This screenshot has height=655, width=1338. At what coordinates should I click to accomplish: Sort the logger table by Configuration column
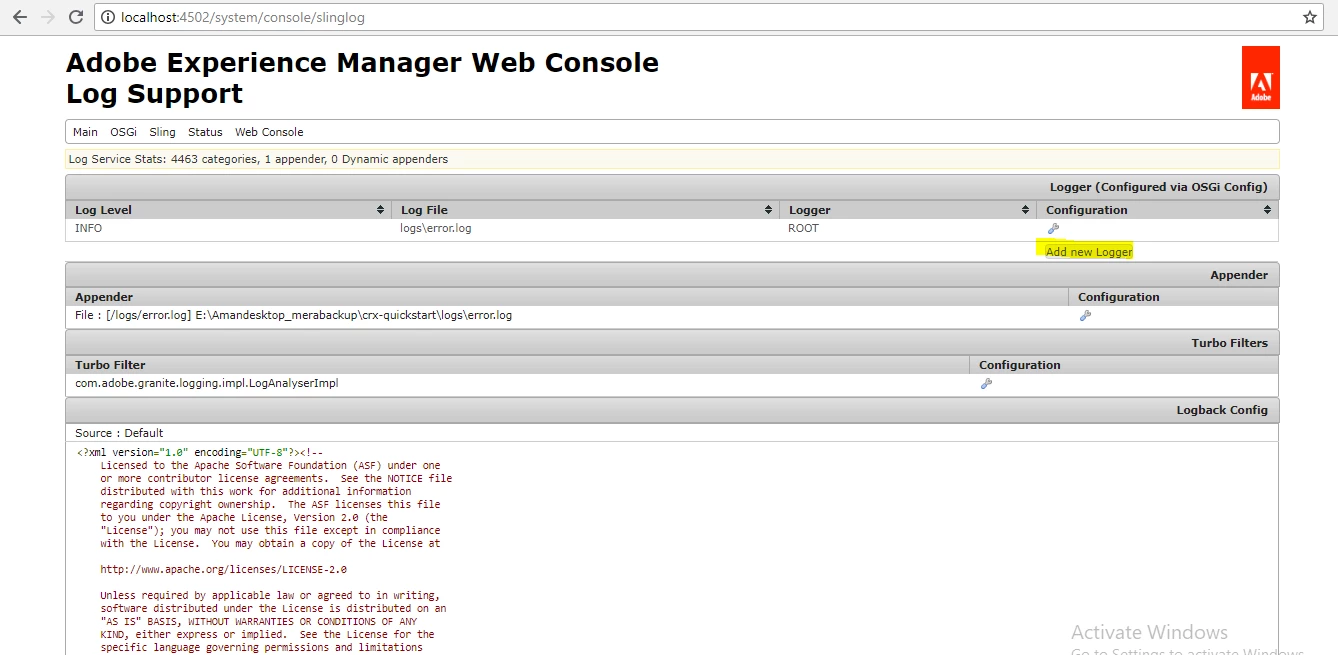[1267, 210]
